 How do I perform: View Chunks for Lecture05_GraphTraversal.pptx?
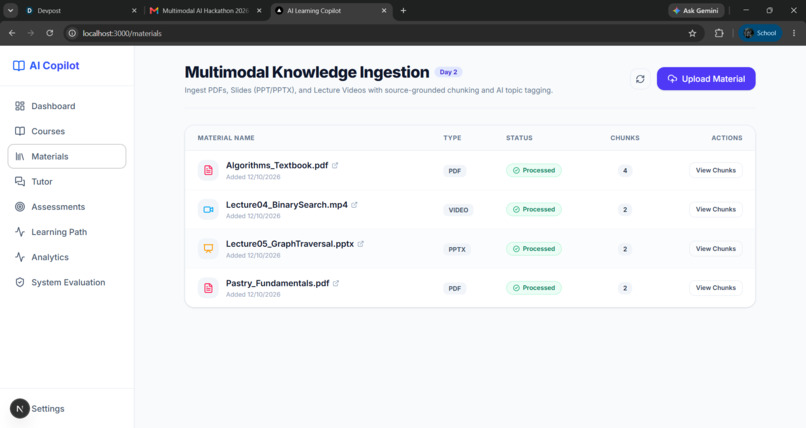click(x=716, y=249)
